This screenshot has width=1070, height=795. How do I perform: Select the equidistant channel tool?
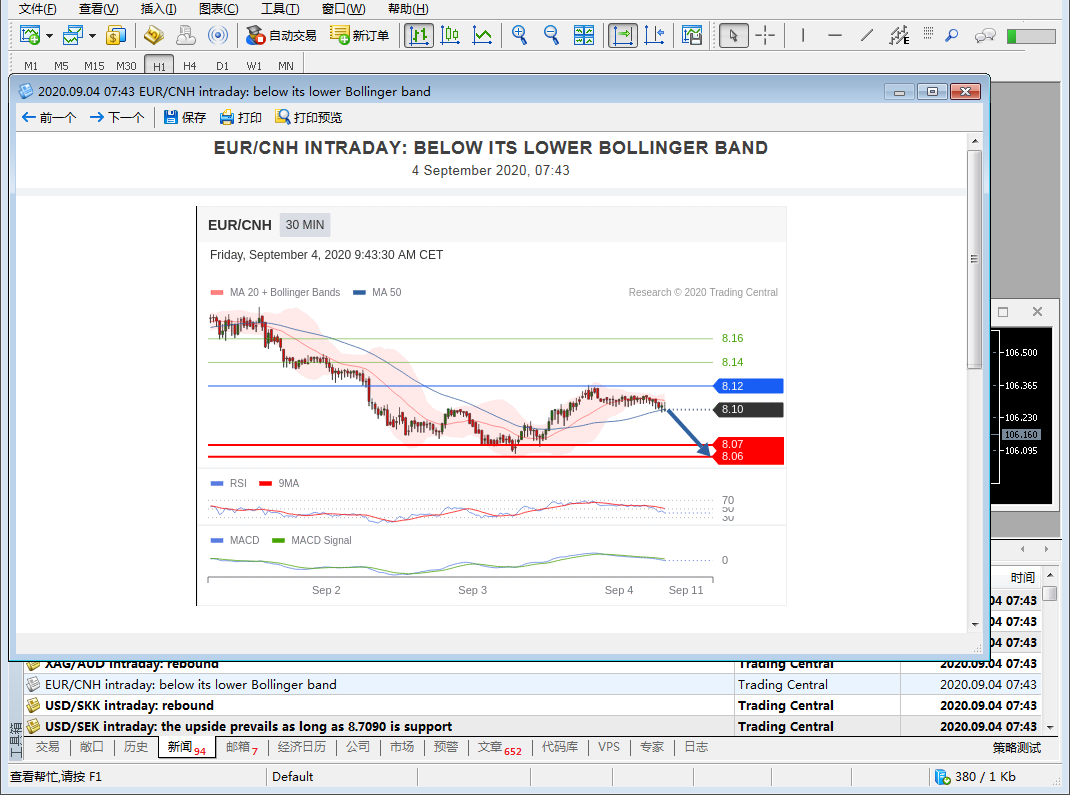pos(899,35)
